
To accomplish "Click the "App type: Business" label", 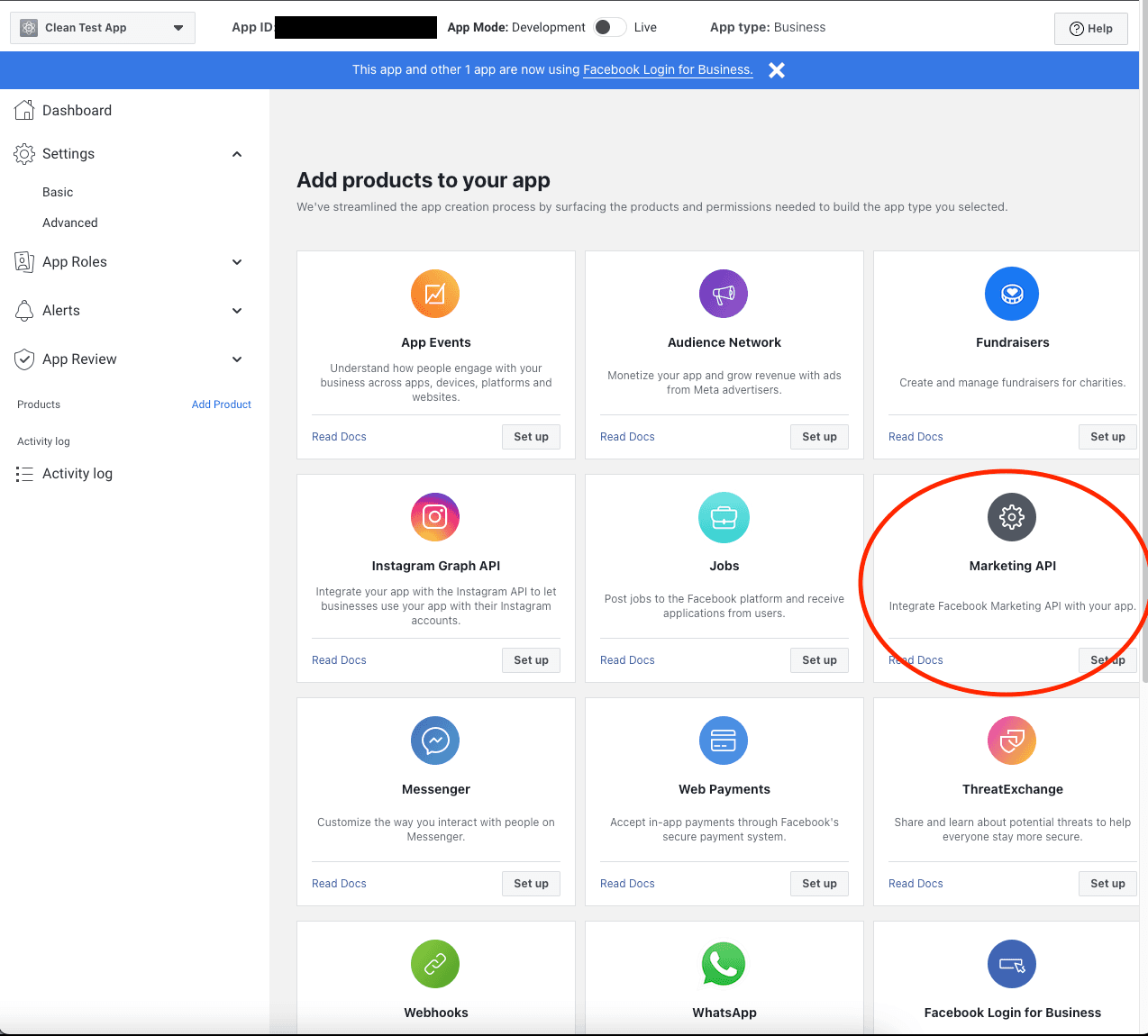I will [x=768, y=27].
